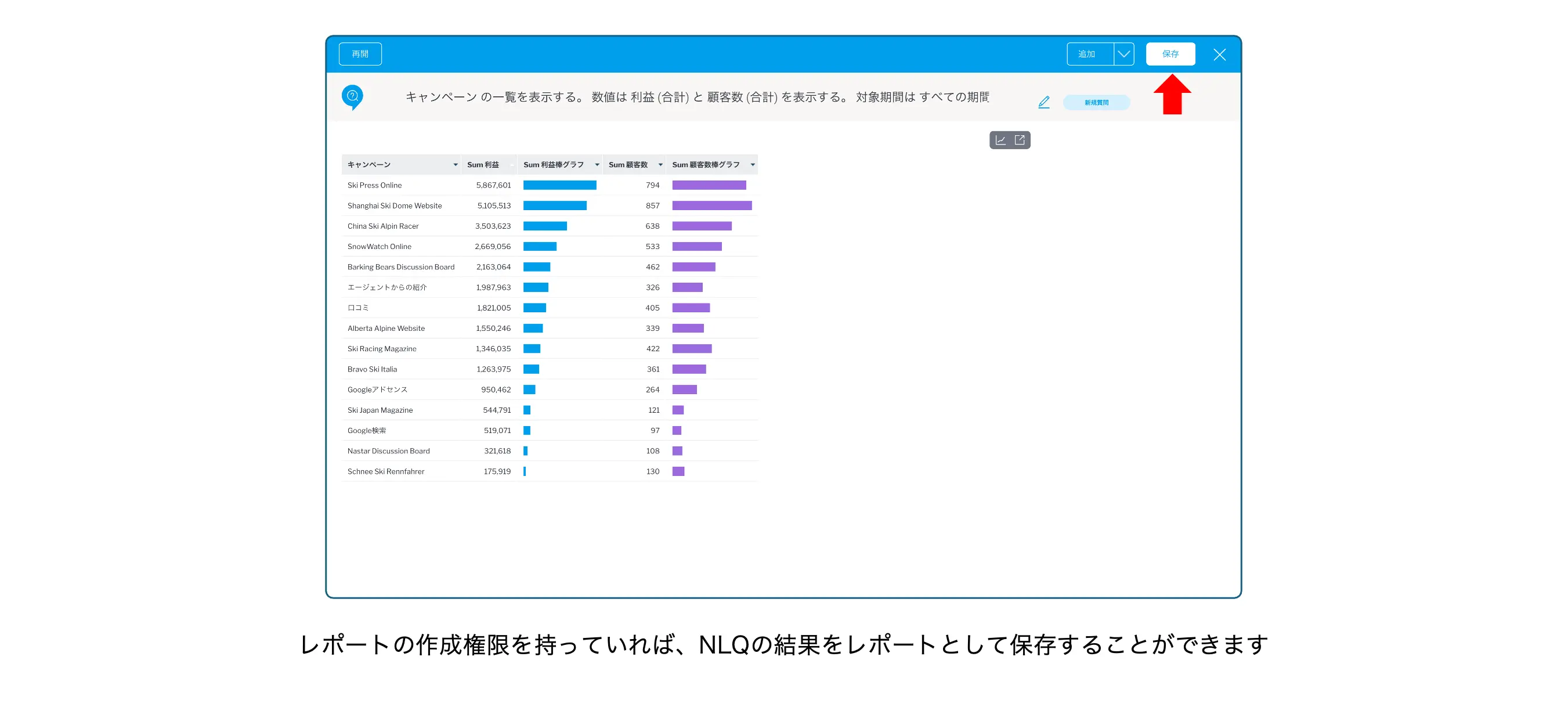This screenshot has height=707, width=1568.
Task: Click the 新規質問 new question pill
Action: [1096, 103]
